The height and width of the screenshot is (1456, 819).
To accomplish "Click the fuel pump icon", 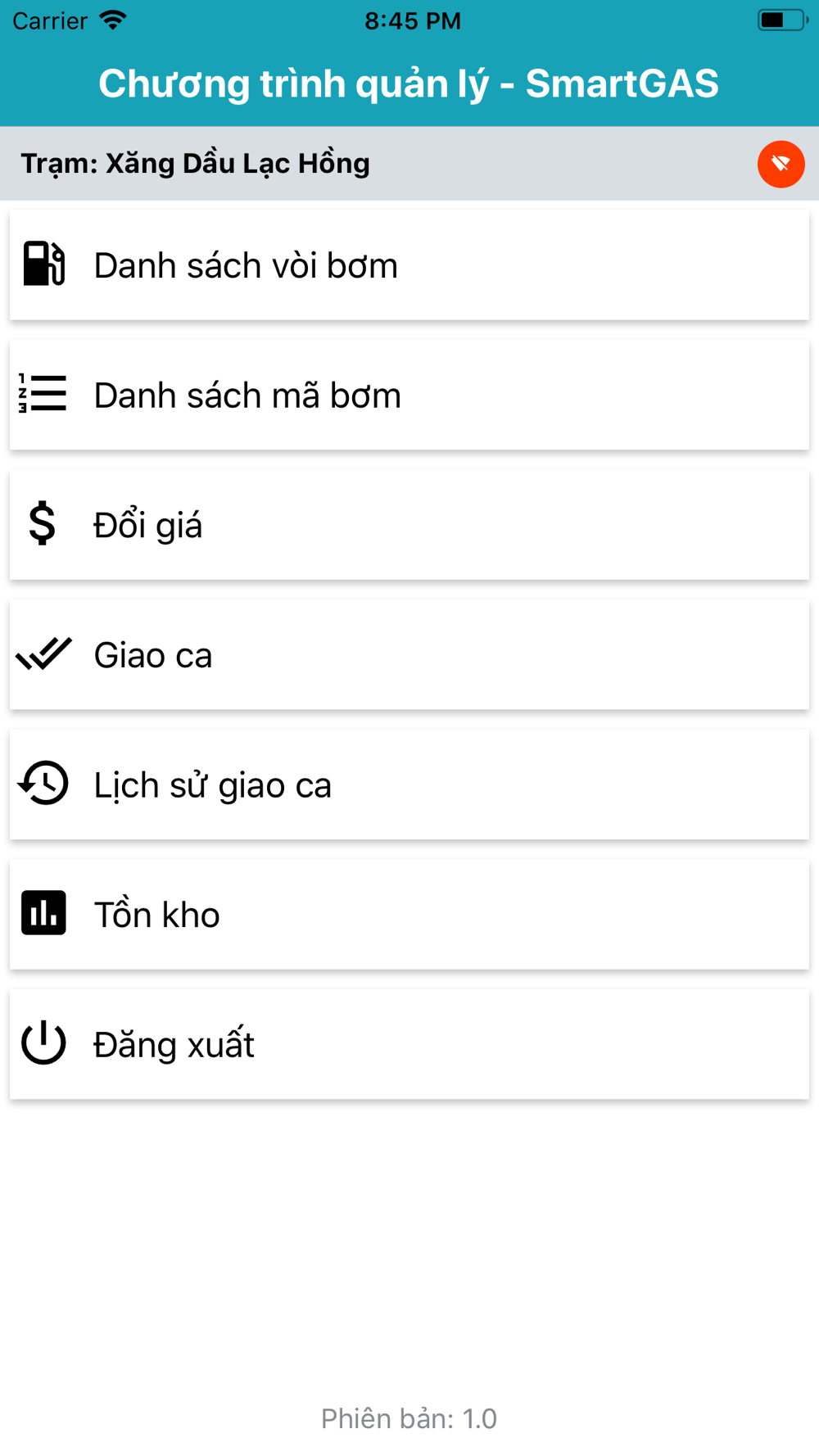I will click(x=43, y=264).
